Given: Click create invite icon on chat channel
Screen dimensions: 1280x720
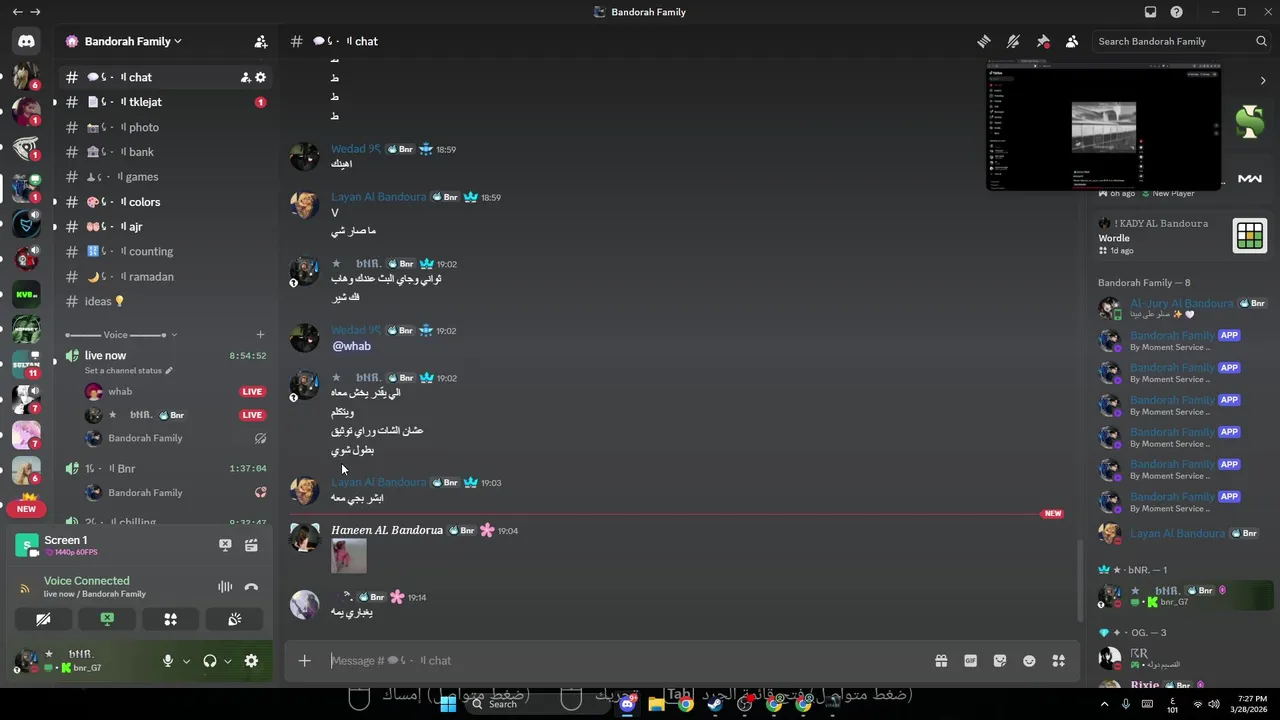Looking at the screenshot, I should (x=245, y=77).
